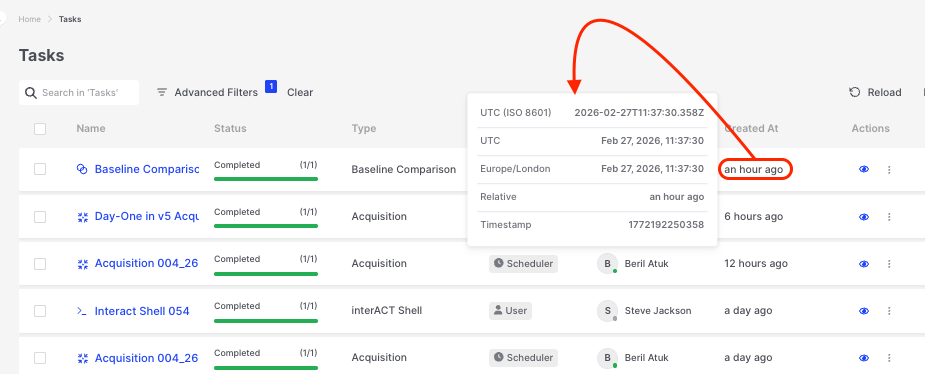Image resolution: width=925 pixels, height=374 pixels.
Task: Click the 'interACT Shell' type cell
Action: 387,310
